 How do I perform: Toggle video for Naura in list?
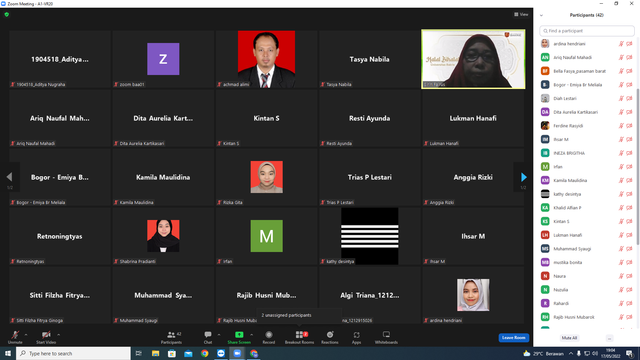click(x=629, y=276)
